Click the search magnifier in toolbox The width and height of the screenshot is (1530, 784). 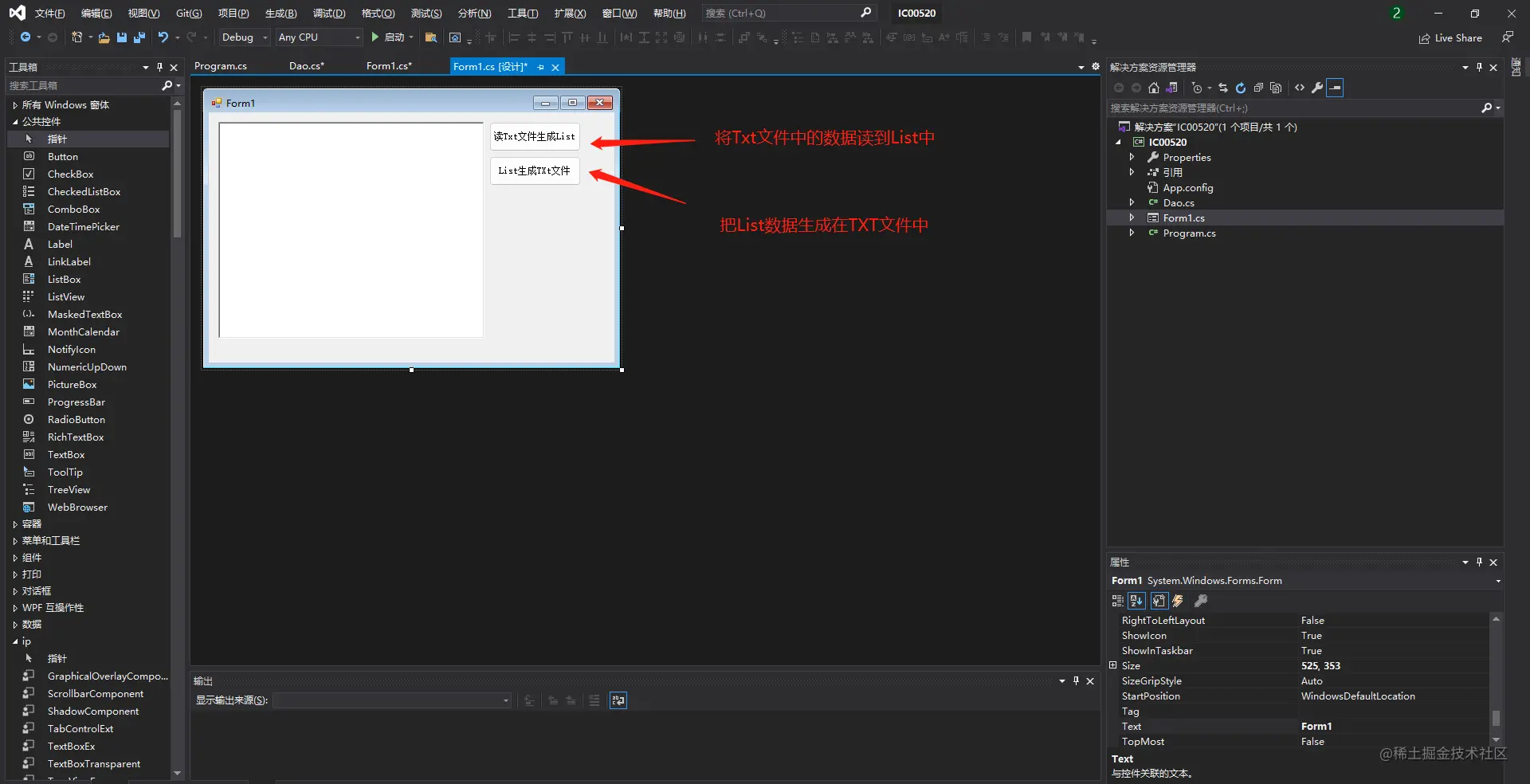click(x=167, y=85)
